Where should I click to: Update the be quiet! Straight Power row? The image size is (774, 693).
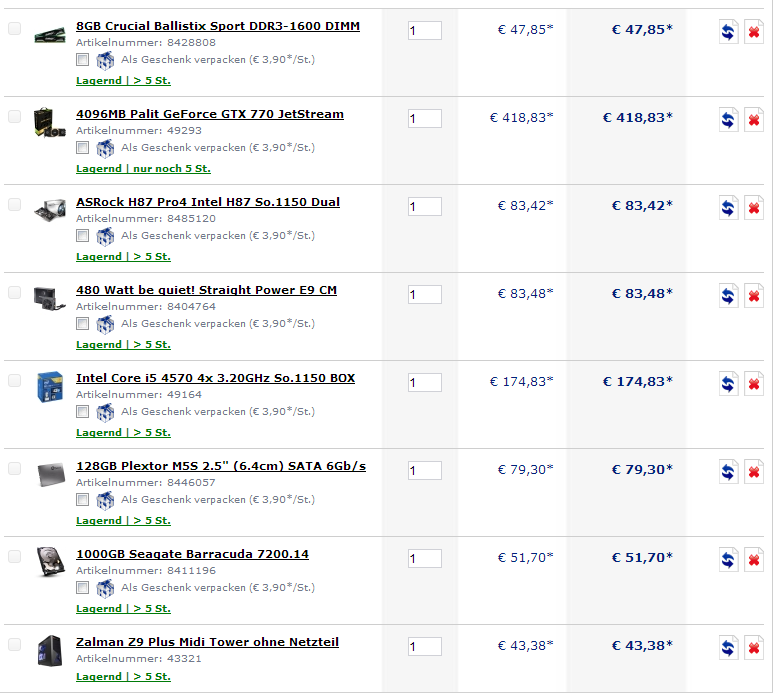coord(728,296)
